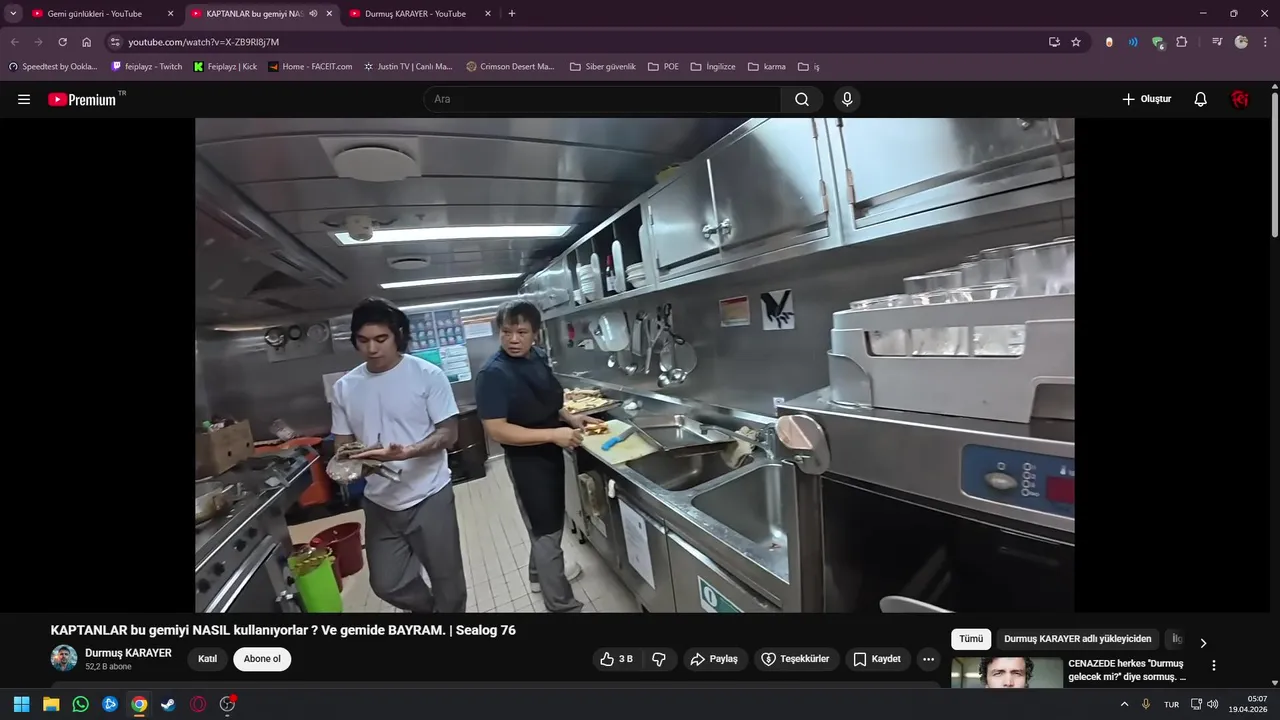
Task: Open the YouTube hamburger guide menu
Action: 24,99
